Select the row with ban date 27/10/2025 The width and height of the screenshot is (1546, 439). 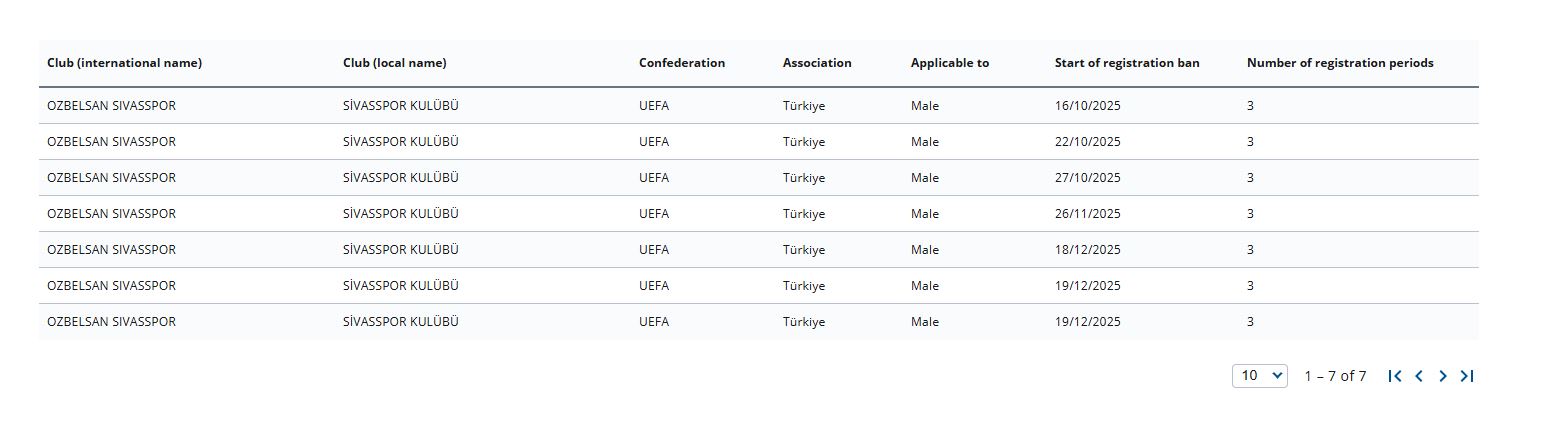click(x=1087, y=178)
